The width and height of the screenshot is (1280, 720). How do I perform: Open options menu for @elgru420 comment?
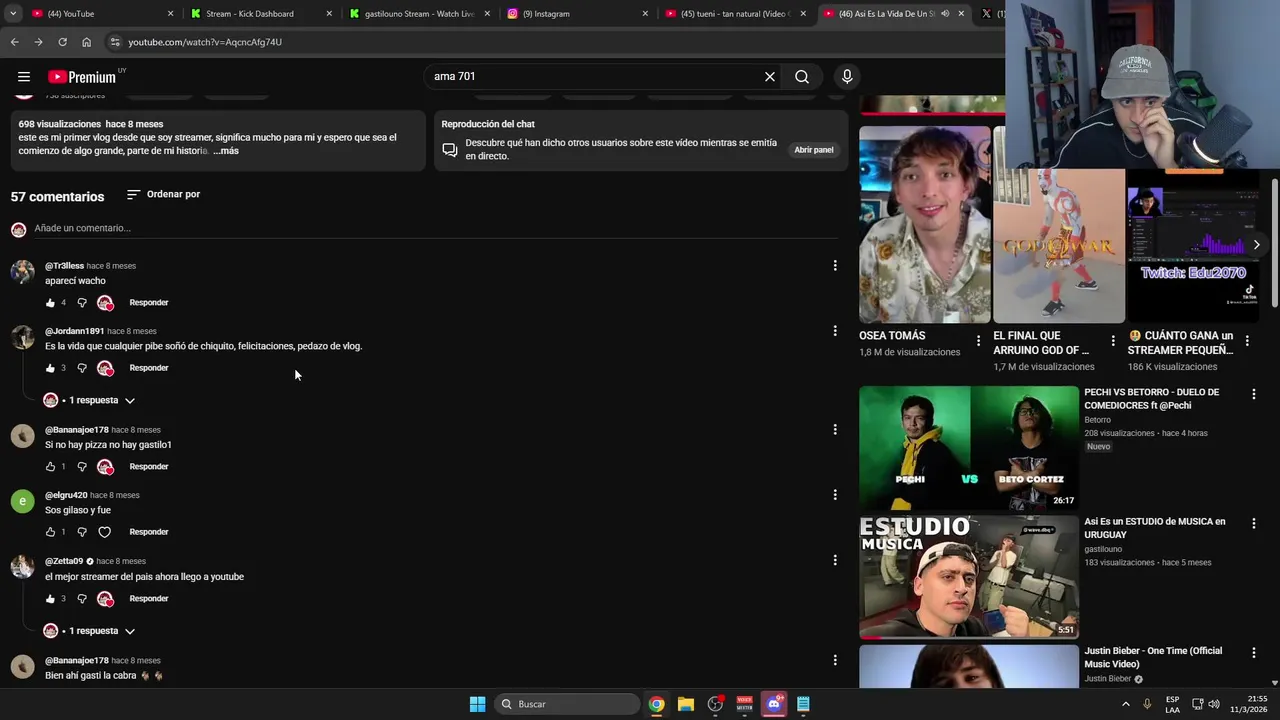point(835,495)
